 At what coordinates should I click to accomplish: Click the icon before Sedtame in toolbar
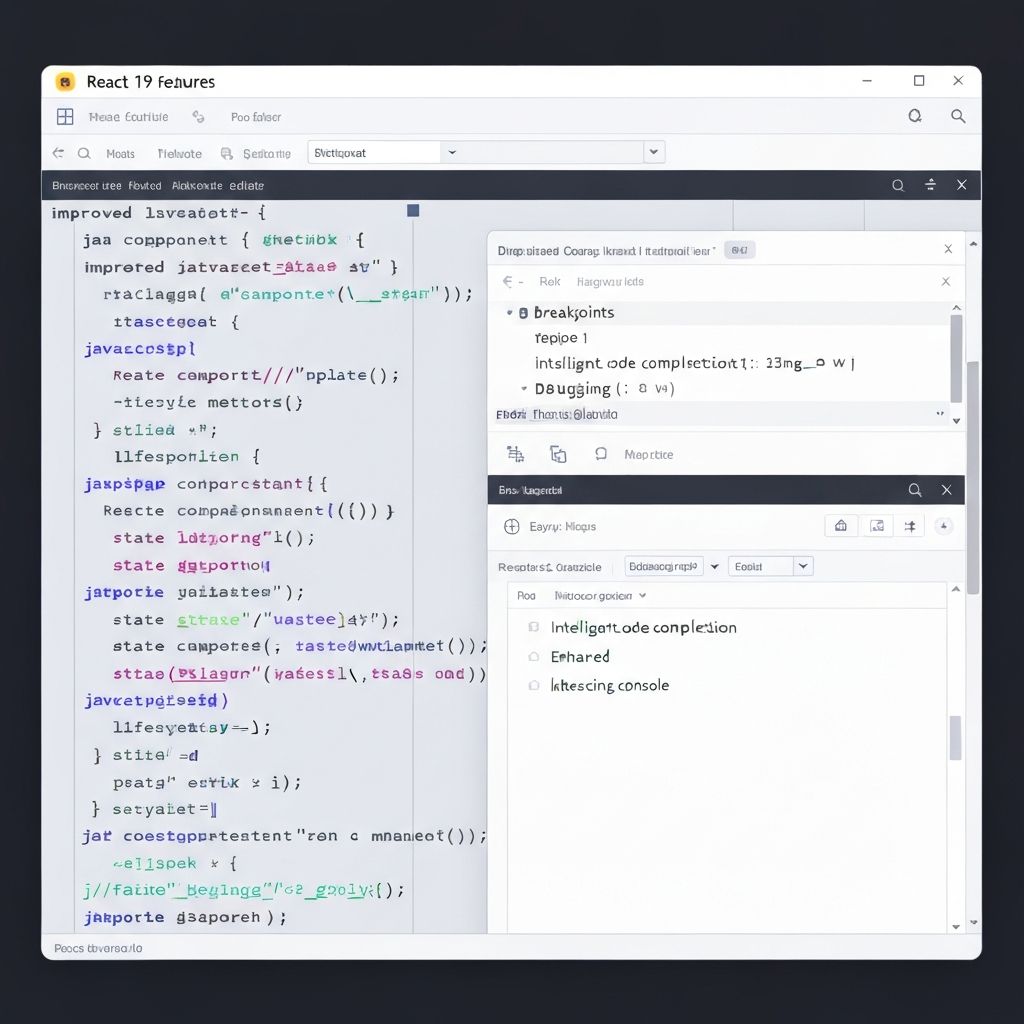tap(227, 153)
